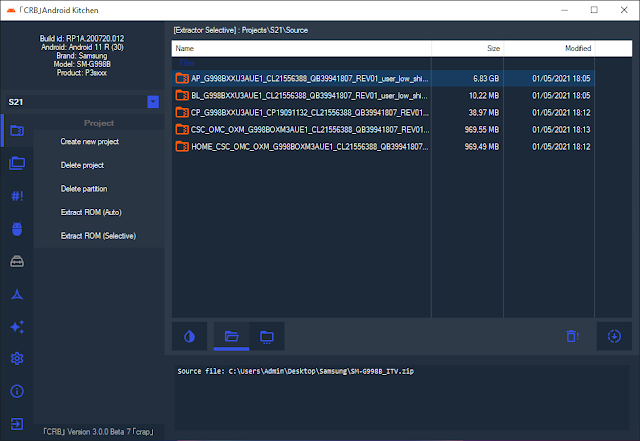Click the CSC_OMC_OXM file archive icon
Screen dimensions: 640x441
(182, 129)
